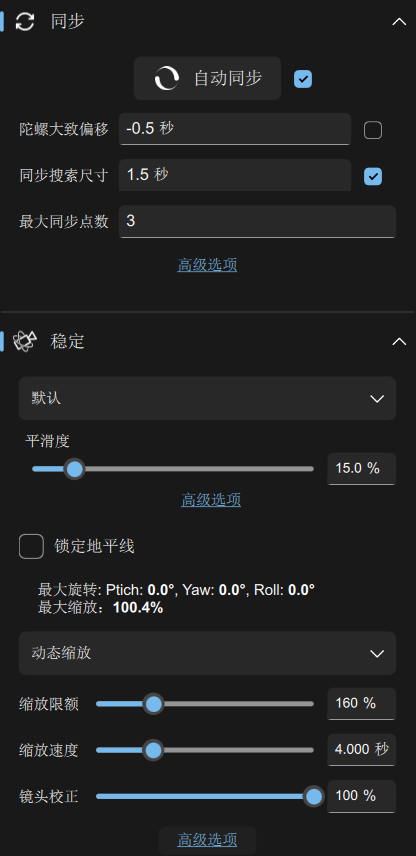The width and height of the screenshot is (416, 856).
Task: Open the 默认 smoothing algorithm dropdown
Action: coord(207,399)
